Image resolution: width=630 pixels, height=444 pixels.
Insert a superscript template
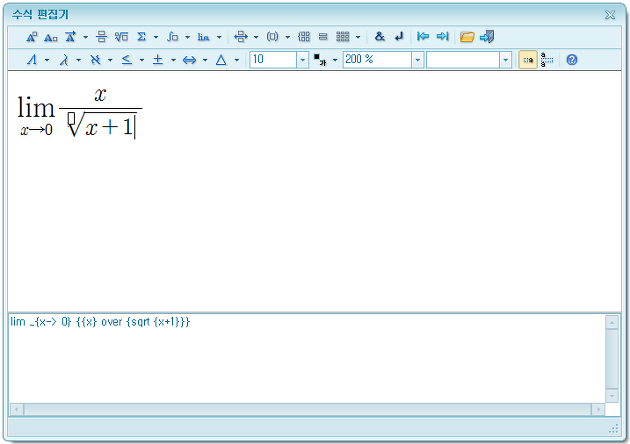tap(32, 37)
